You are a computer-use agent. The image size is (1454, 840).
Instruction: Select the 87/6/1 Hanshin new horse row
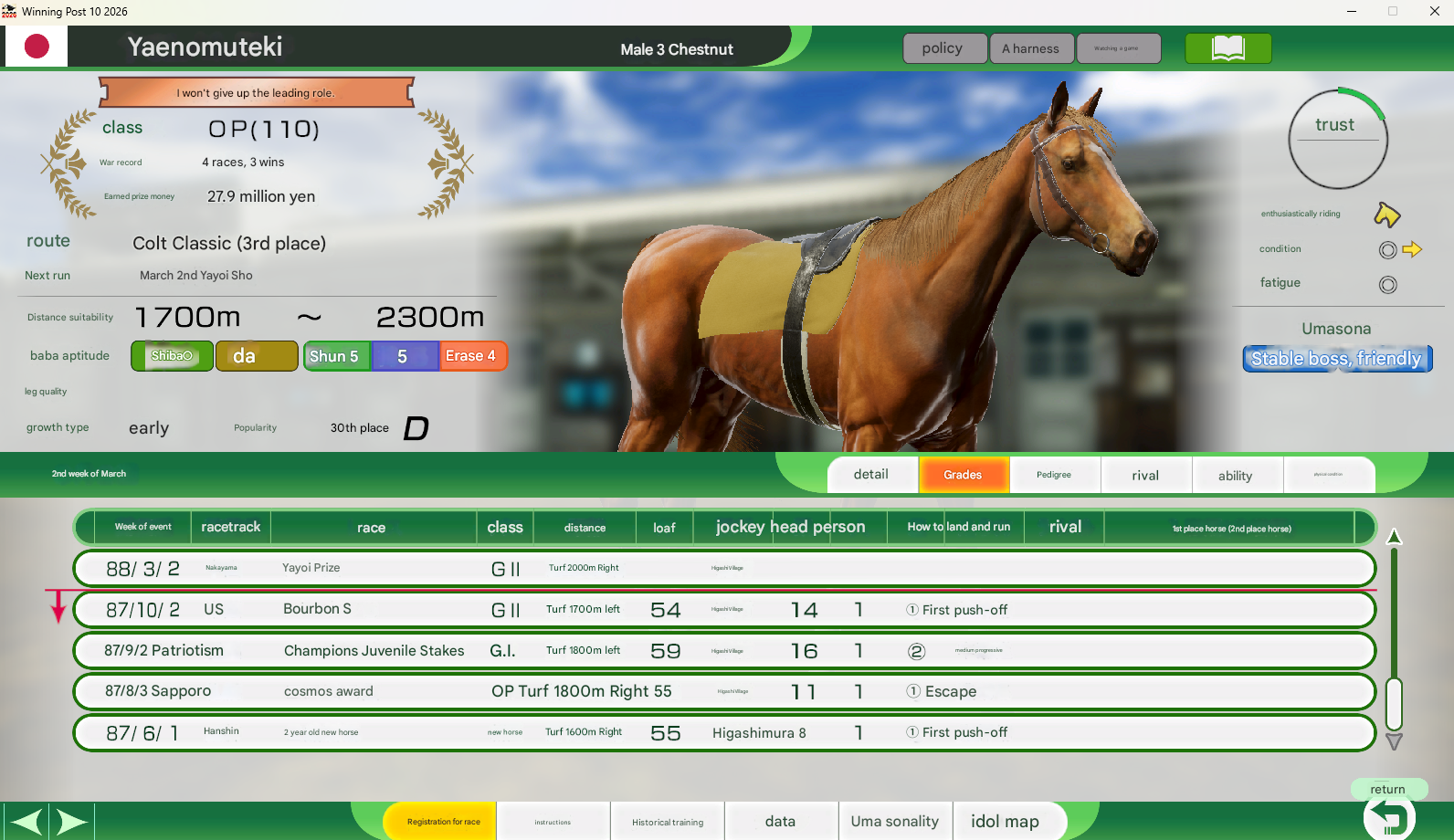click(x=724, y=733)
